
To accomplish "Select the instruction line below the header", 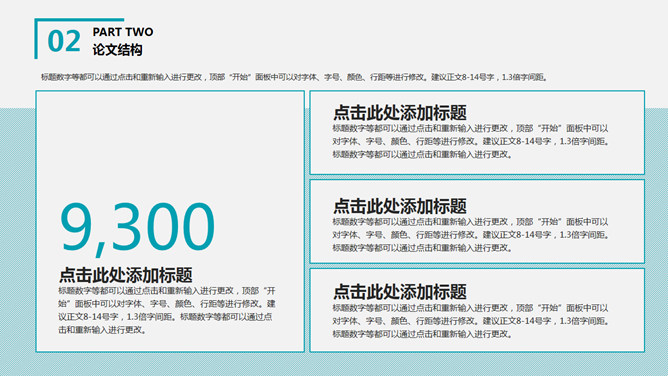I will 295,77.
